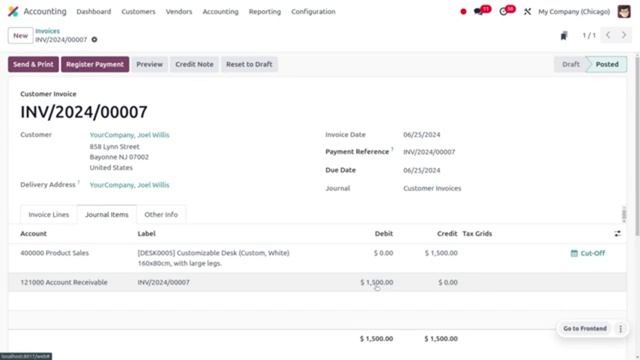Click the Cut-Off calendar icon
Image resolution: width=640 pixels, height=360 pixels.
click(x=574, y=253)
